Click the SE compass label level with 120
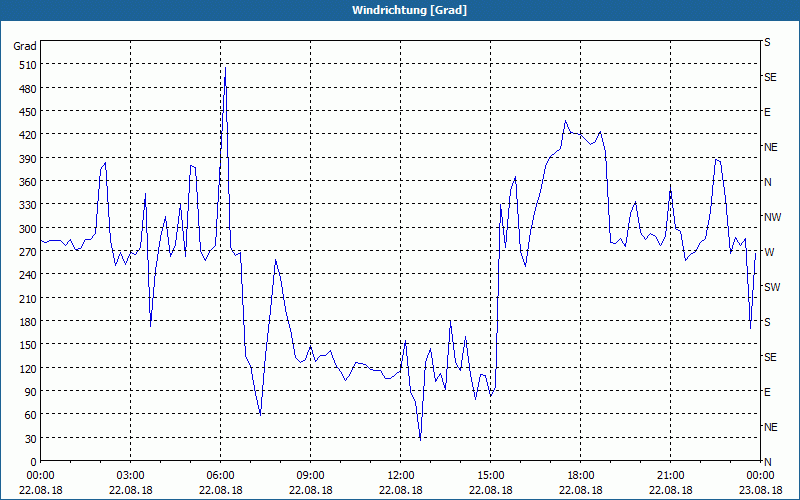The height and width of the screenshot is (500, 800). tap(770, 357)
